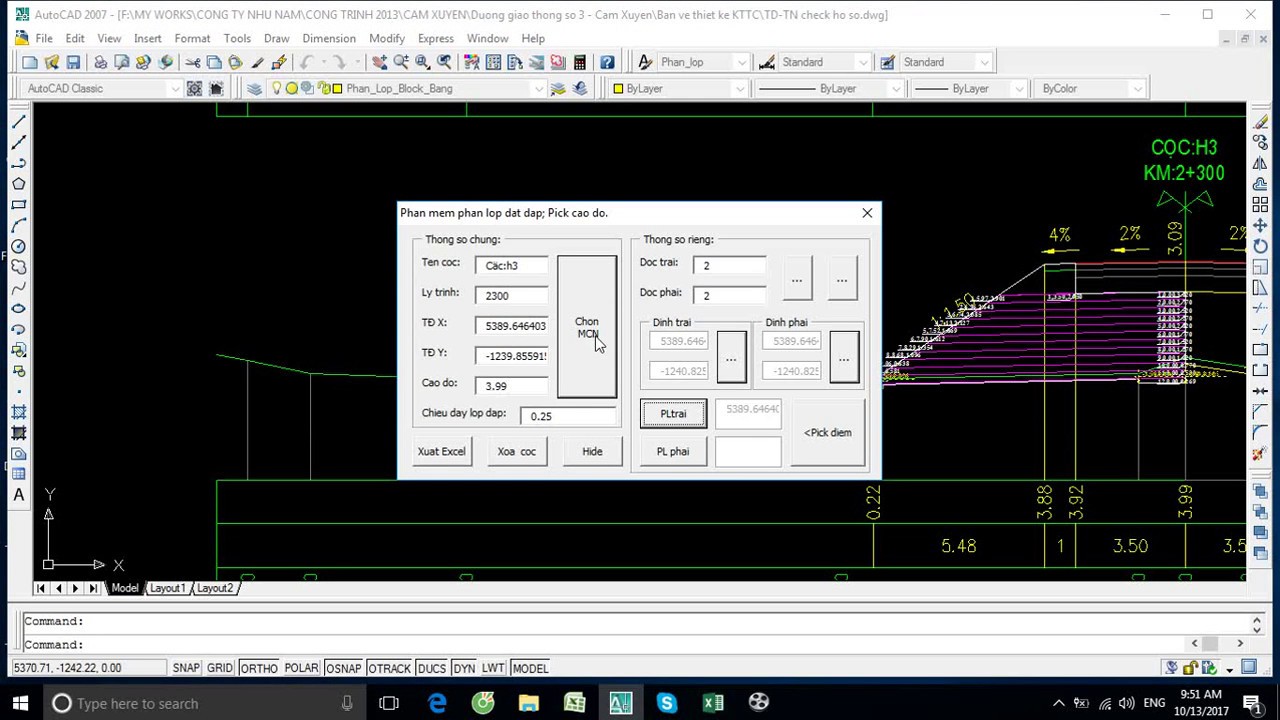The width and height of the screenshot is (1280, 720).
Task: Open Excel from the Windows taskbar
Action: (713, 703)
